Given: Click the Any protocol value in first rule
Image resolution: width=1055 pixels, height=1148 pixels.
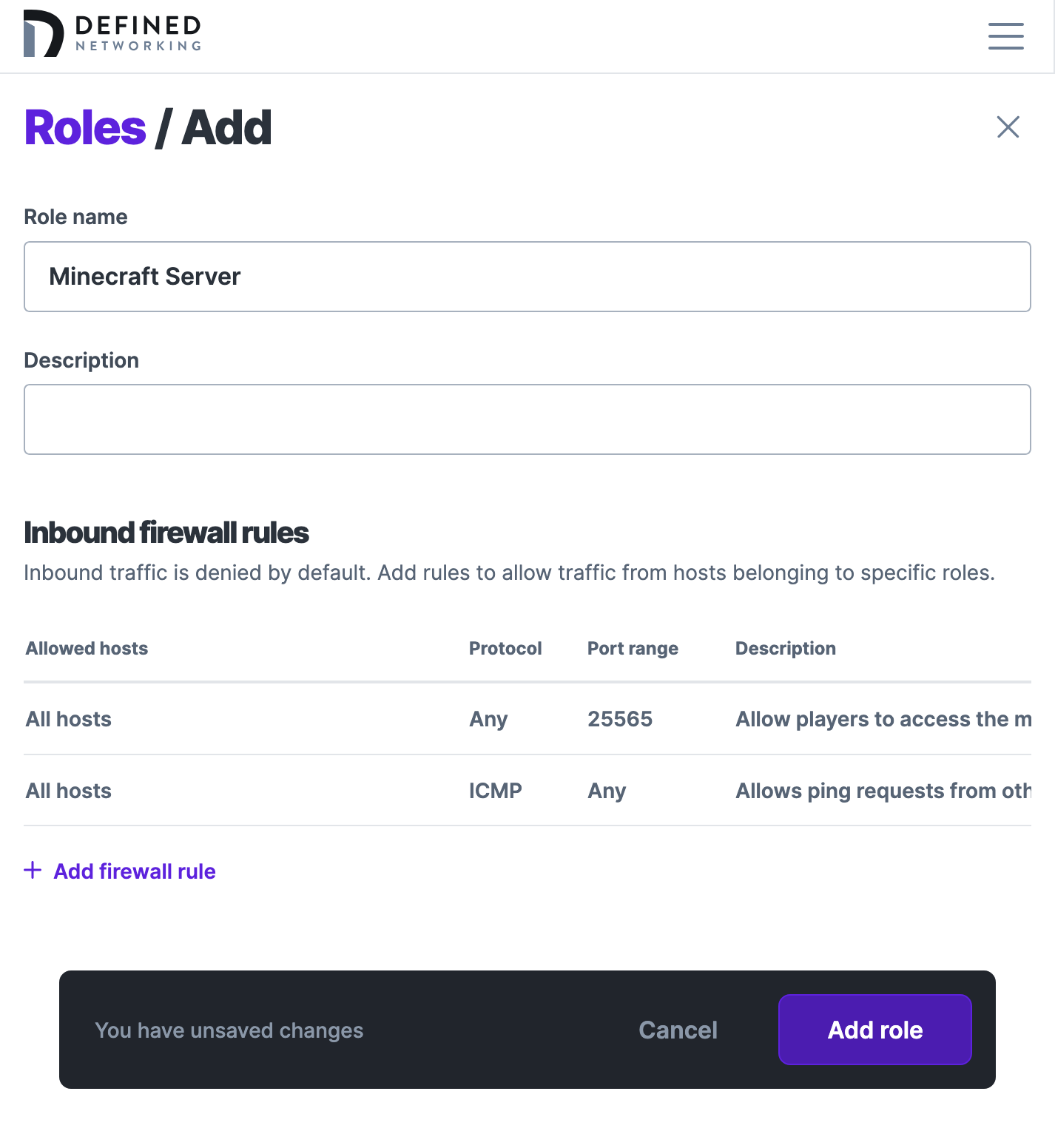Looking at the screenshot, I should click(488, 718).
